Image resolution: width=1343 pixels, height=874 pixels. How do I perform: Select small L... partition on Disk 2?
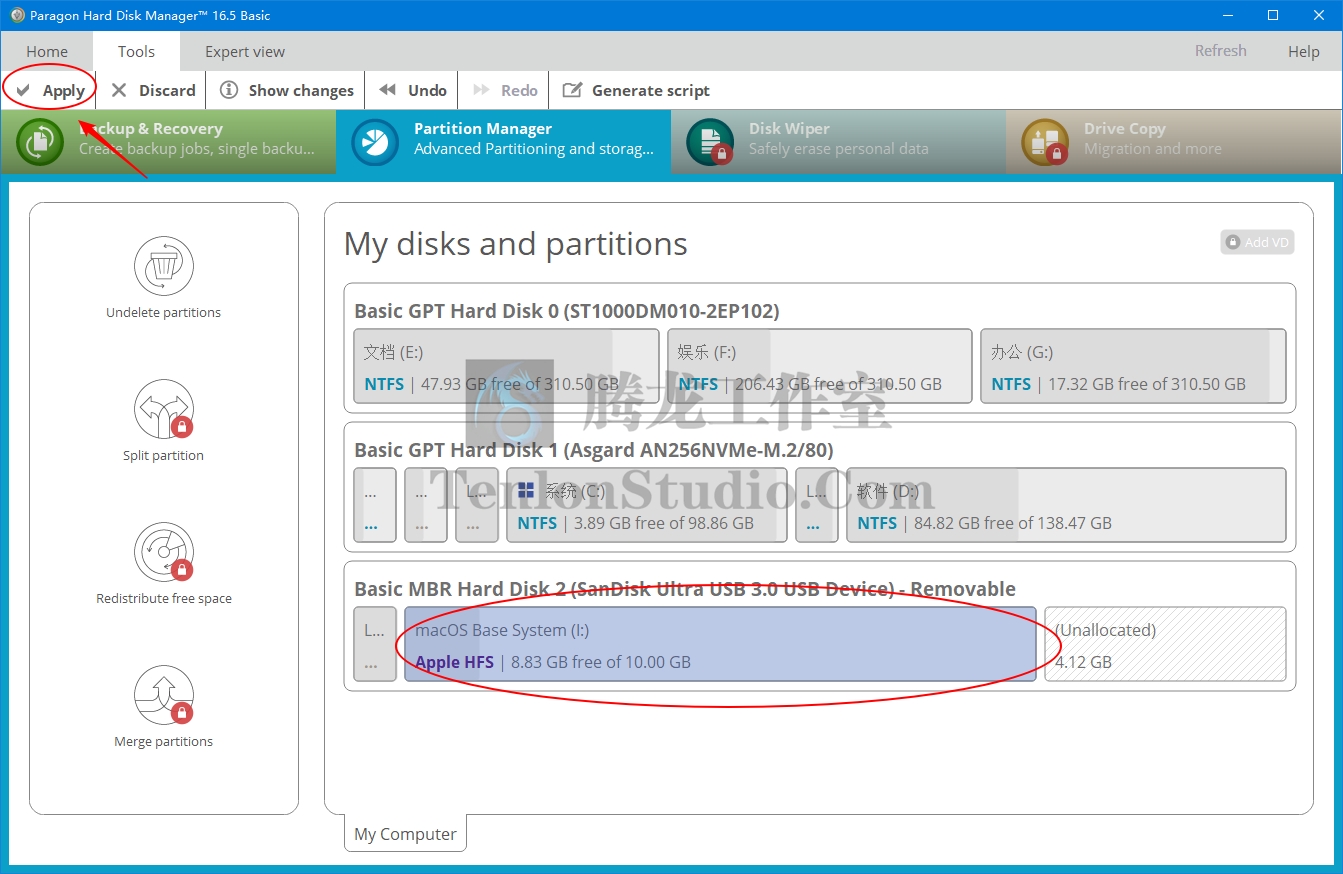(x=375, y=644)
